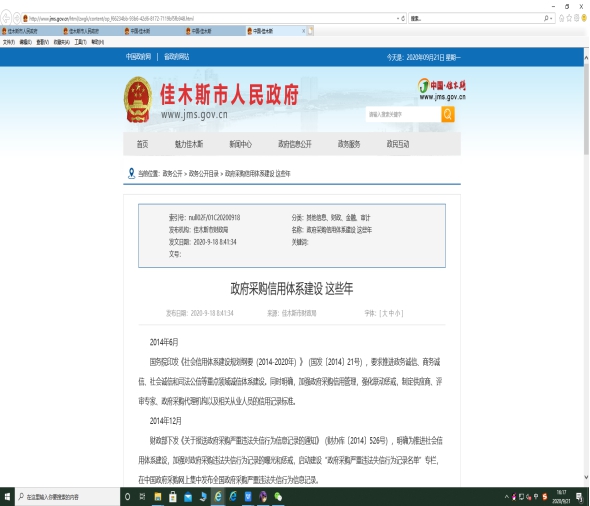Image resolution: width=590 pixels, height=506 pixels.
Task: Open favorites with the star icon
Action: 569,18
